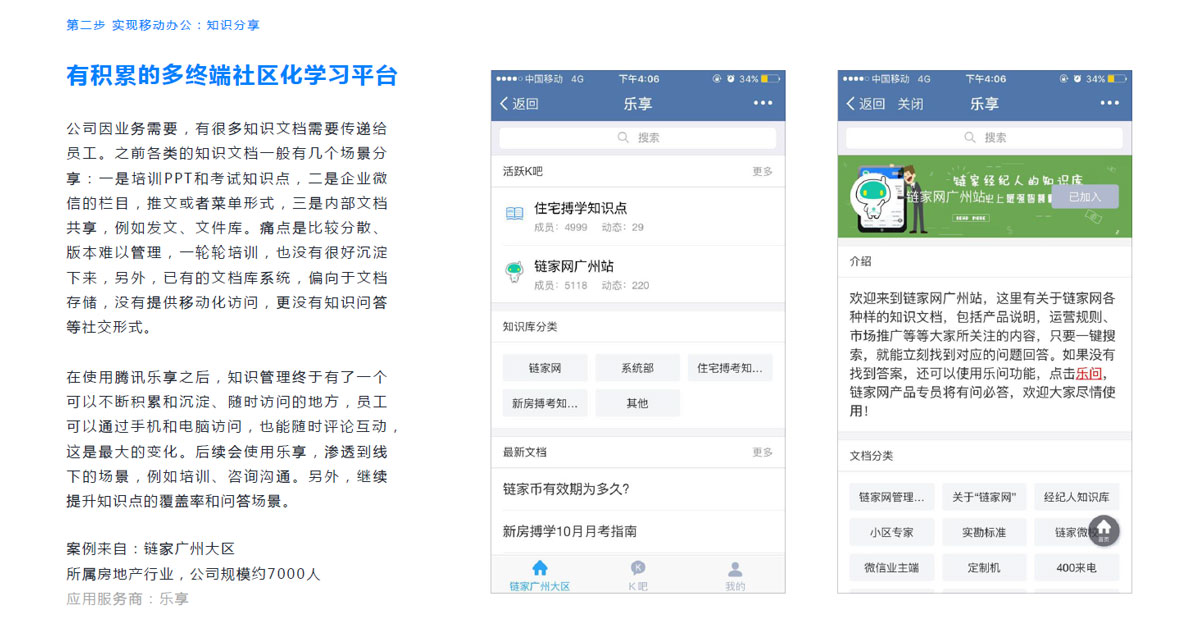Viewport: 1195px width, 626px height.
Task: Select 小区专家 document category
Action: [892, 532]
